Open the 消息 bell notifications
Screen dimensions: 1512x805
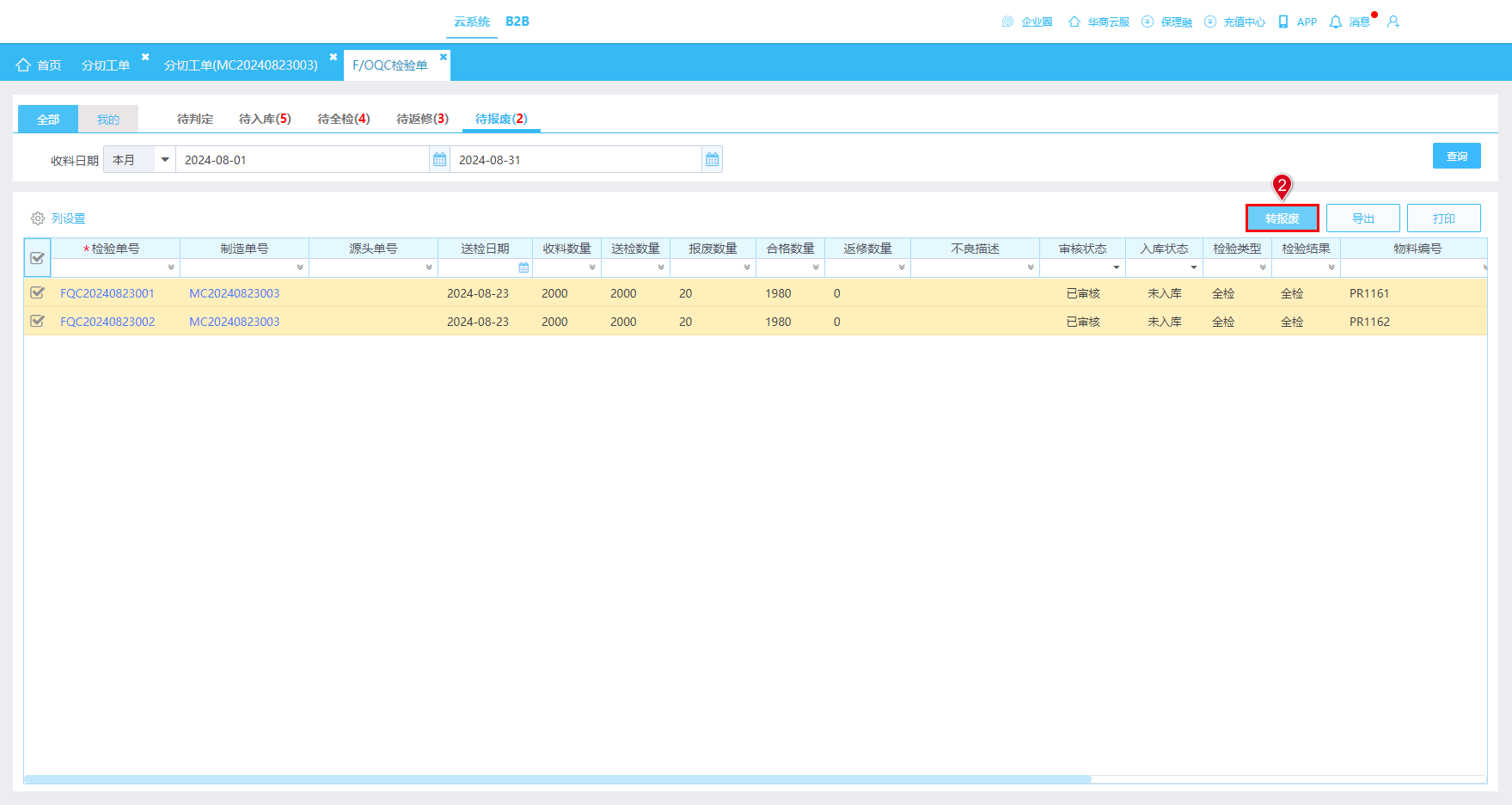1336,22
